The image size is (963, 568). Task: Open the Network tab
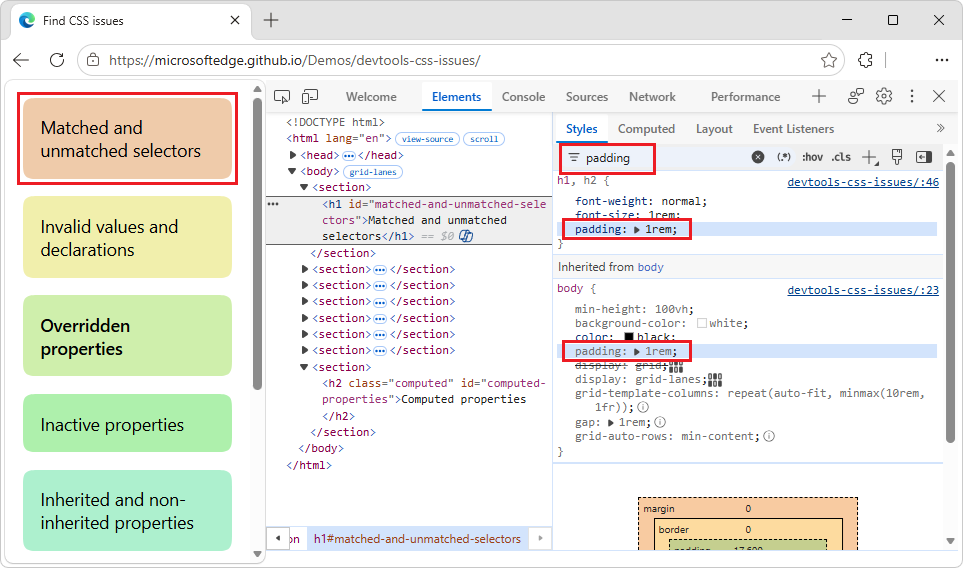[x=652, y=96]
